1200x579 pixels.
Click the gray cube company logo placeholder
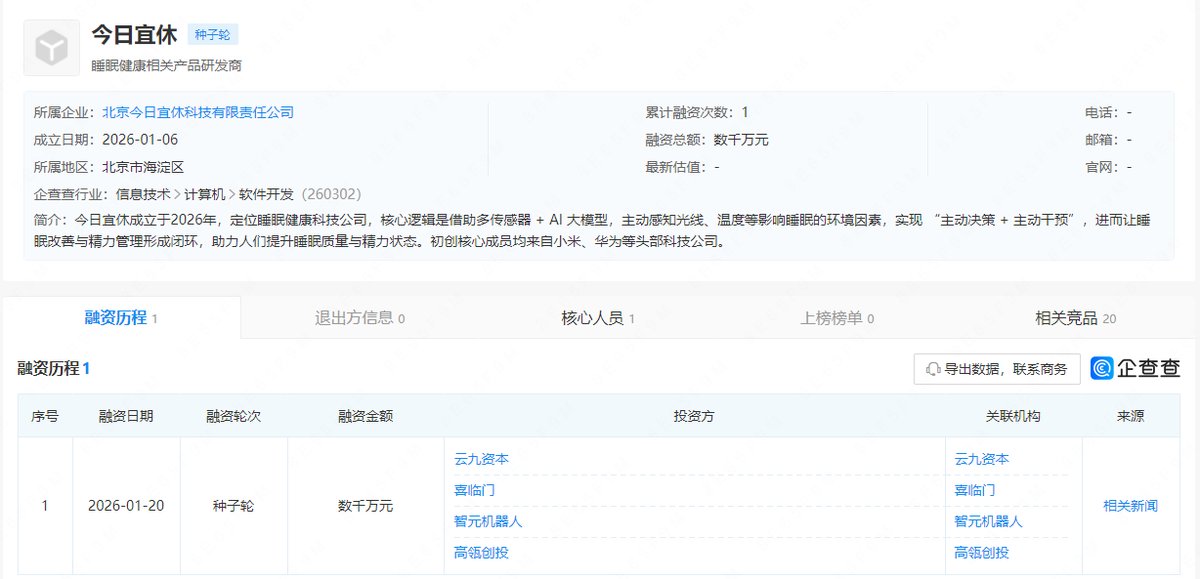point(51,48)
